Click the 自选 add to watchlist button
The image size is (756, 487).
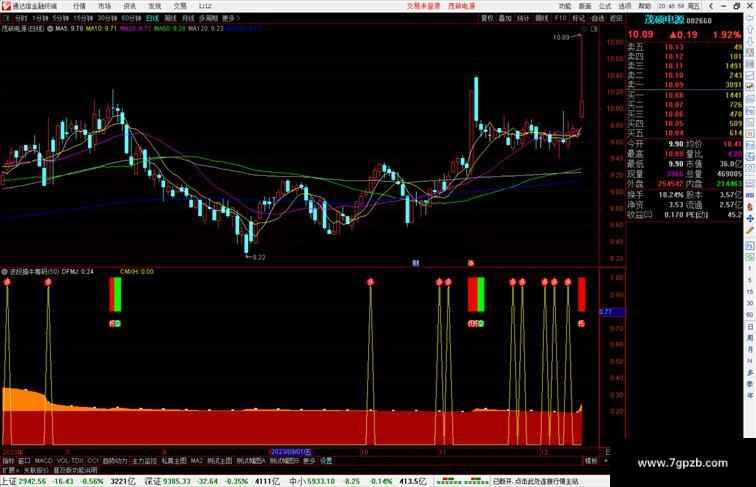tap(597, 18)
